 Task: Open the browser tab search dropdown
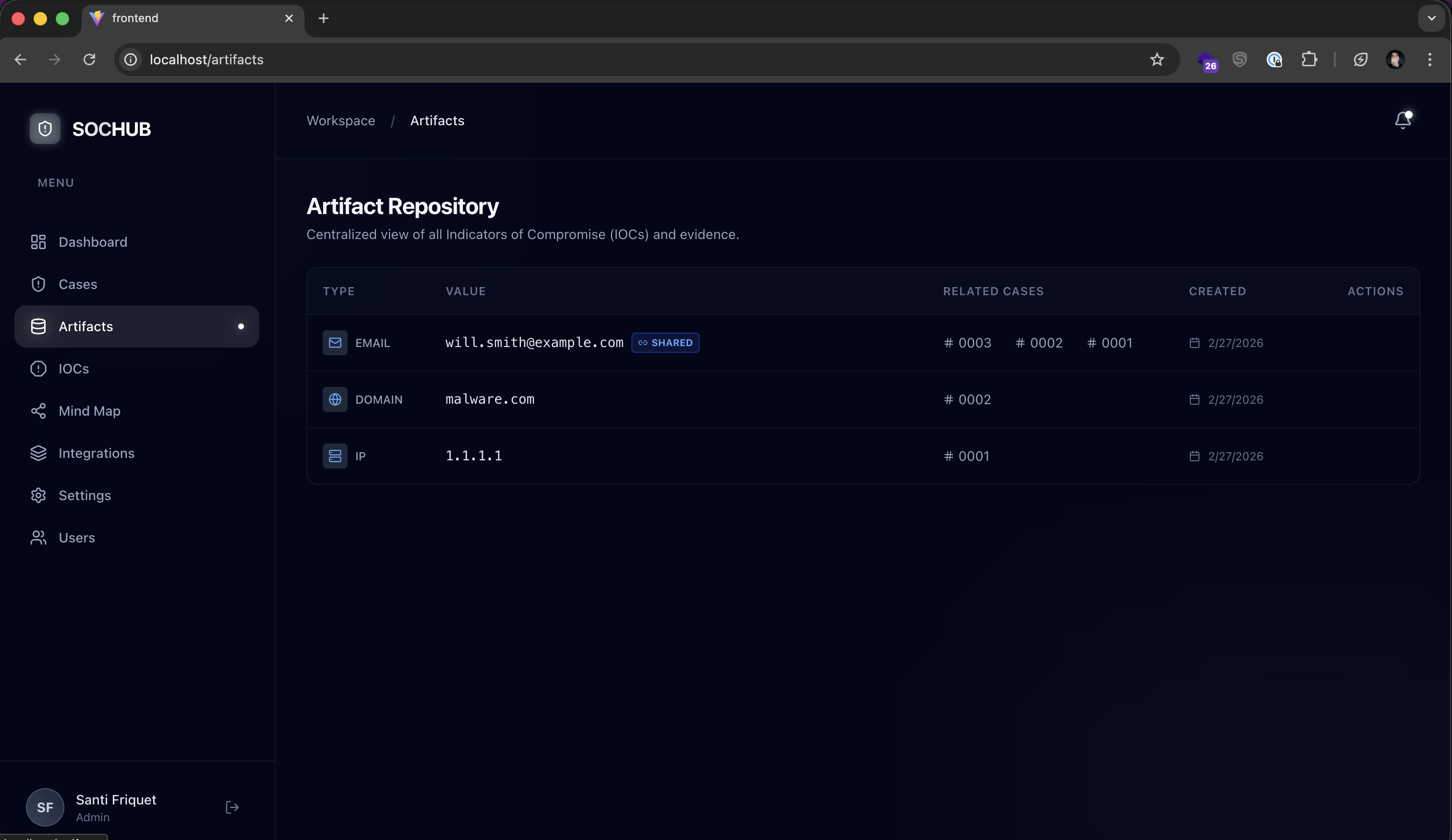click(1431, 18)
